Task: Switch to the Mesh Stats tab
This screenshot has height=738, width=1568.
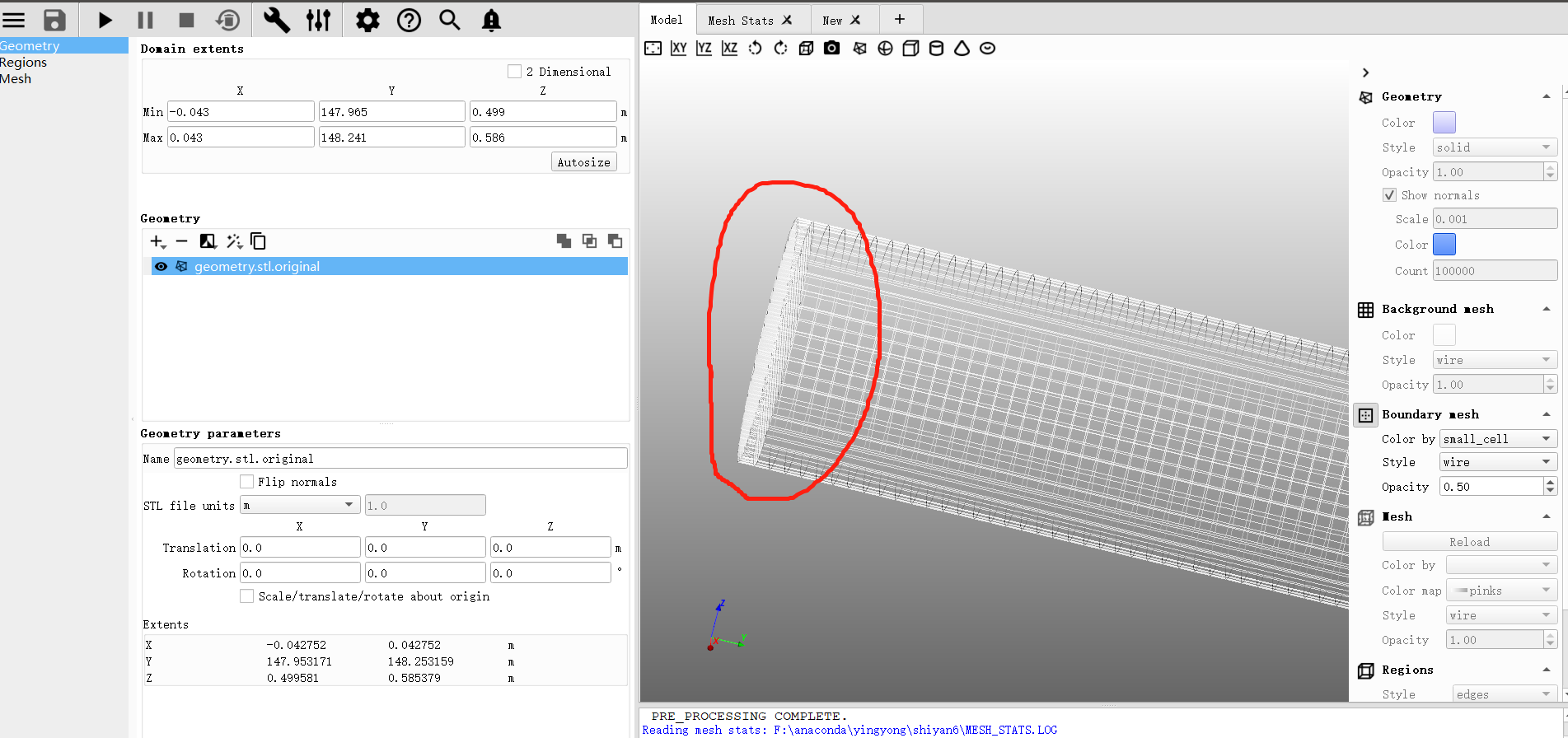Action: [x=740, y=21]
